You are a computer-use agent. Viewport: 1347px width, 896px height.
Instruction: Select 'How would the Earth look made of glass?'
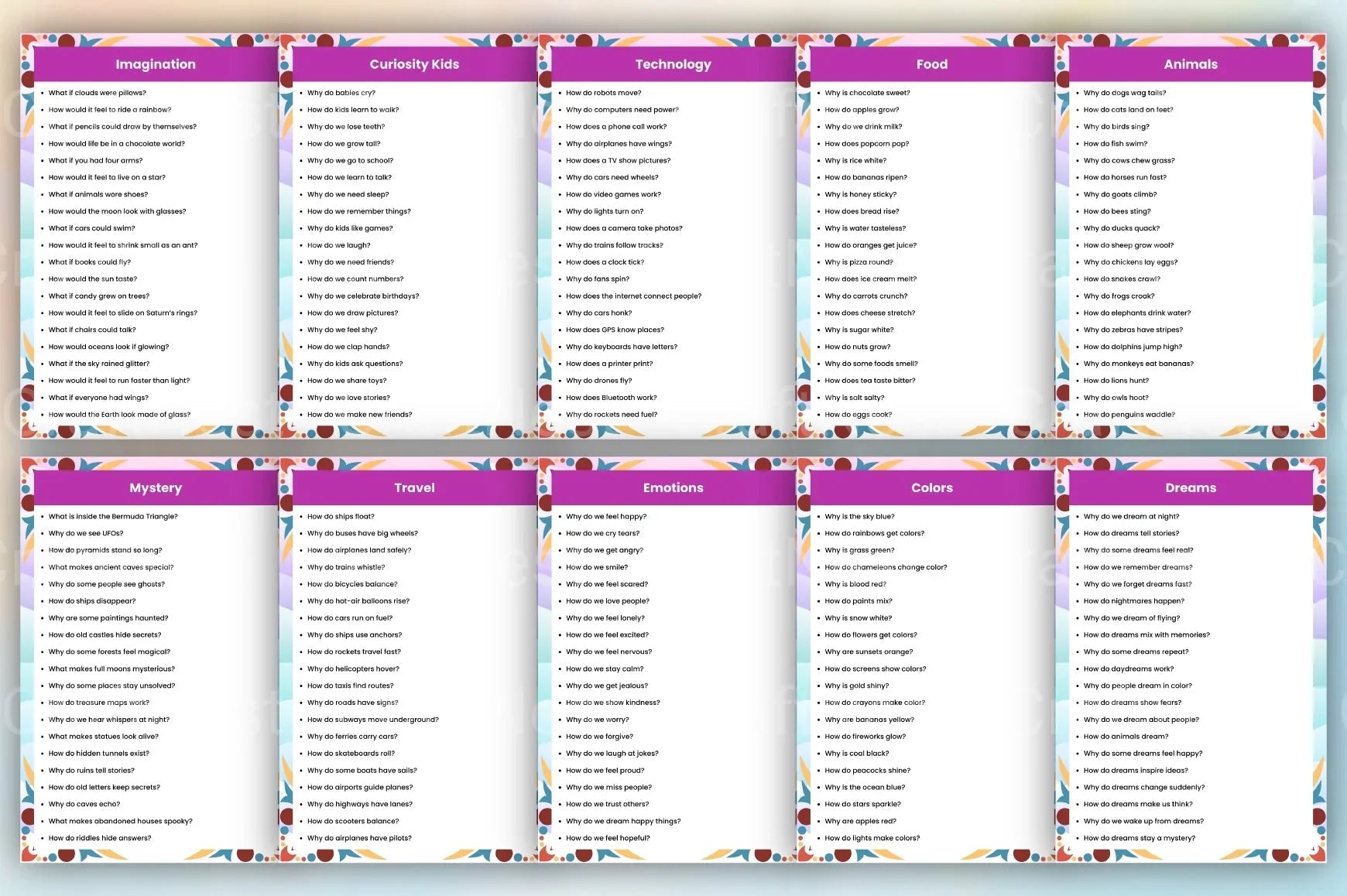[x=119, y=415]
